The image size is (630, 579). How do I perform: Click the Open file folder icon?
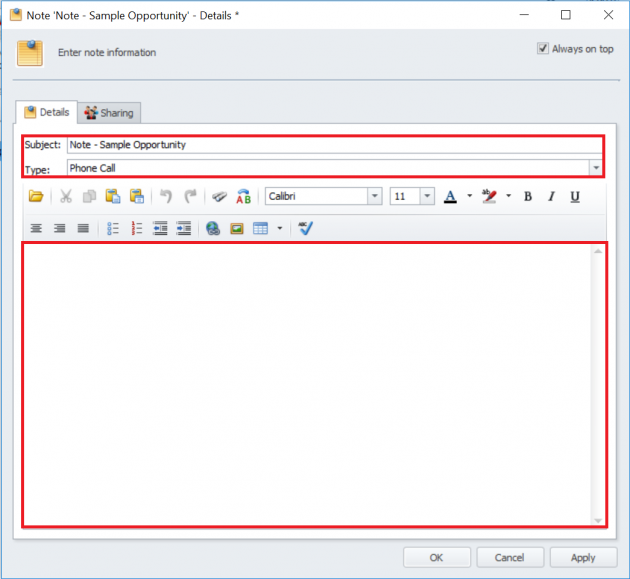36,197
